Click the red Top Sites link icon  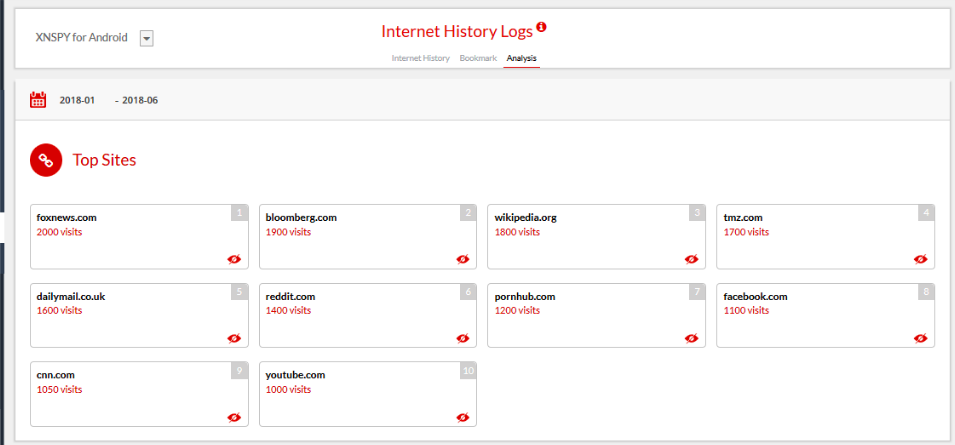point(46,159)
